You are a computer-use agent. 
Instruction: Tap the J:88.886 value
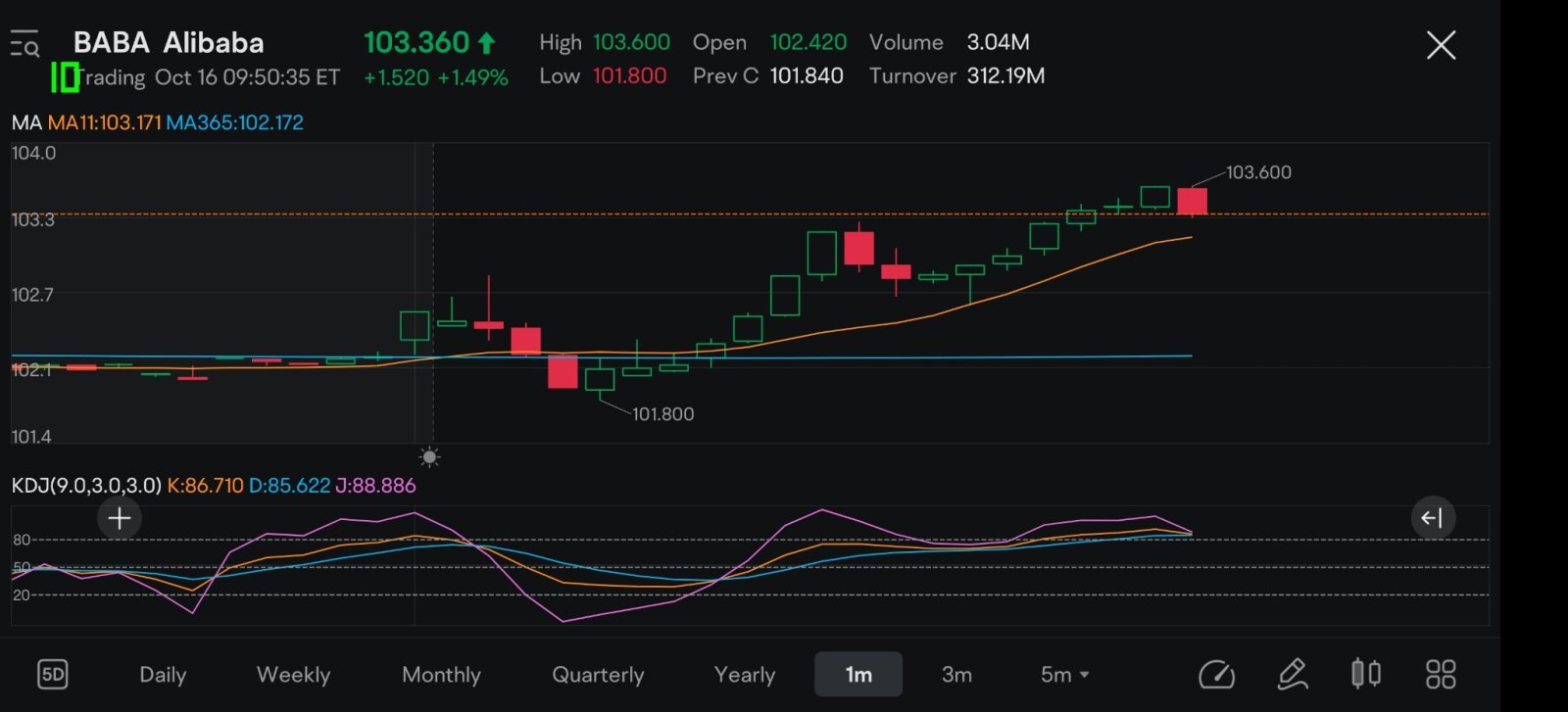tap(375, 485)
